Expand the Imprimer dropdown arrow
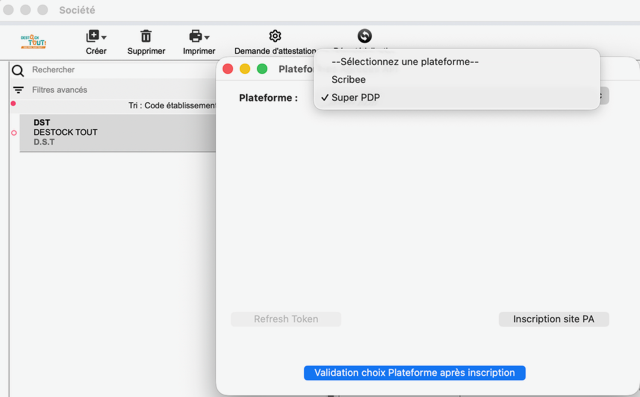This screenshot has height=397, width=640. click(x=207, y=37)
